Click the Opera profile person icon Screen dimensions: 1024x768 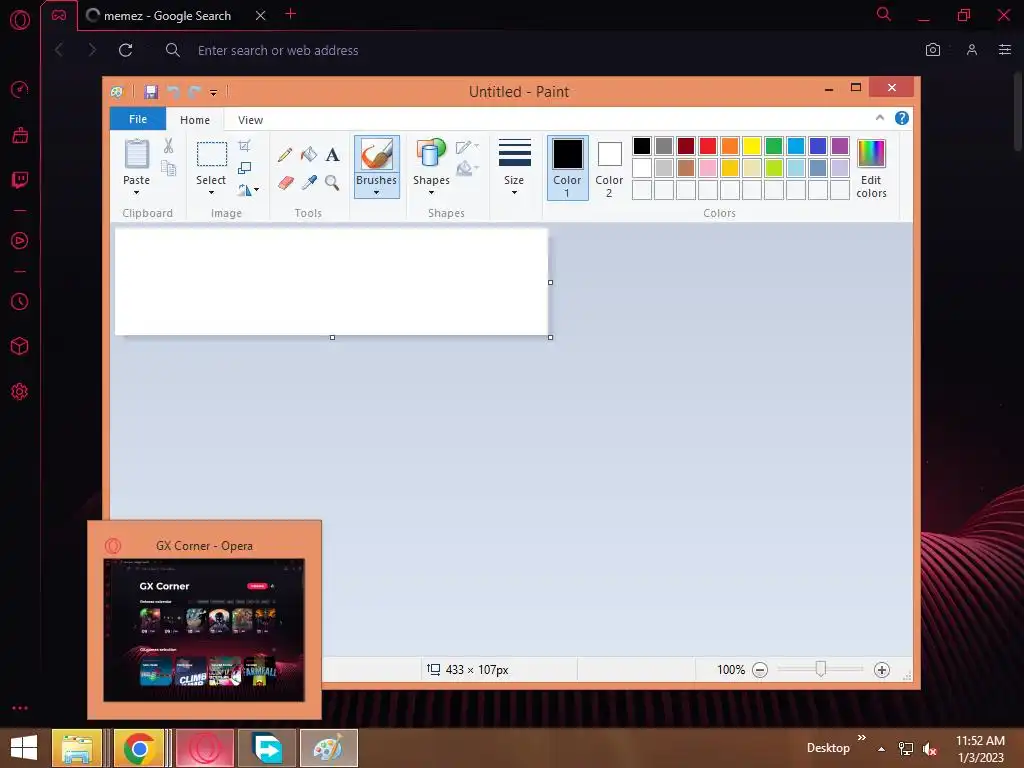click(x=972, y=50)
